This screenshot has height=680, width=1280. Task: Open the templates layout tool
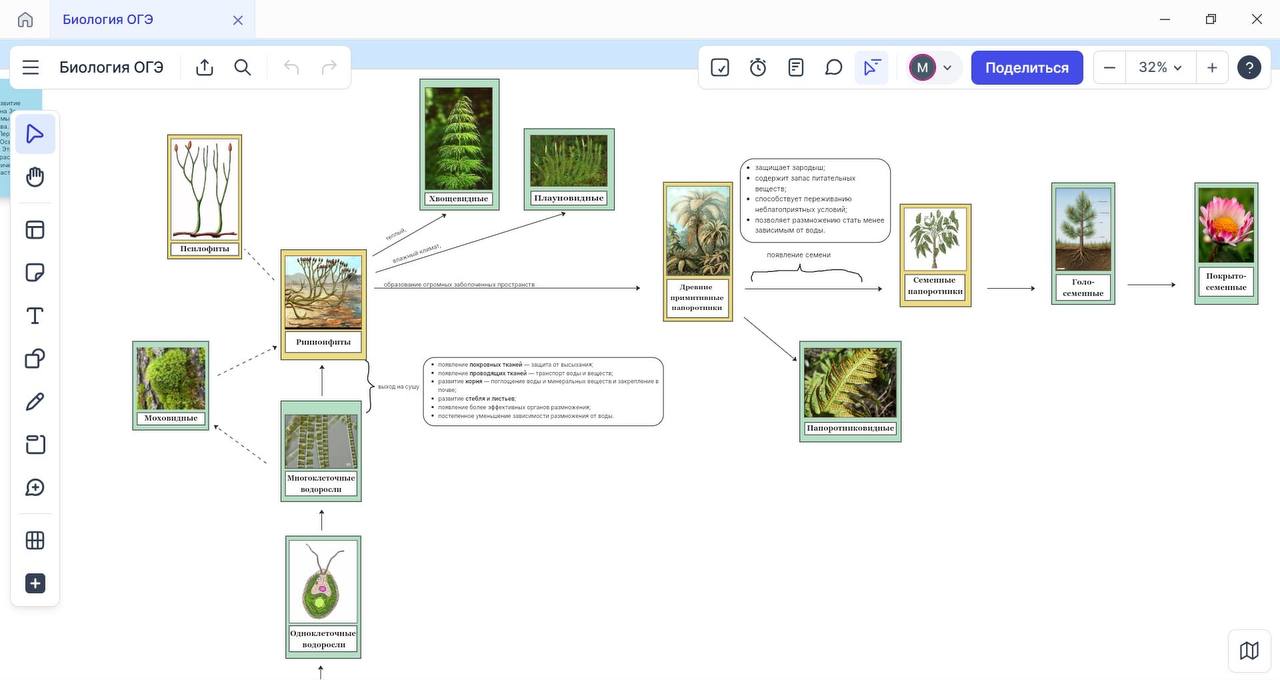(35, 230)
